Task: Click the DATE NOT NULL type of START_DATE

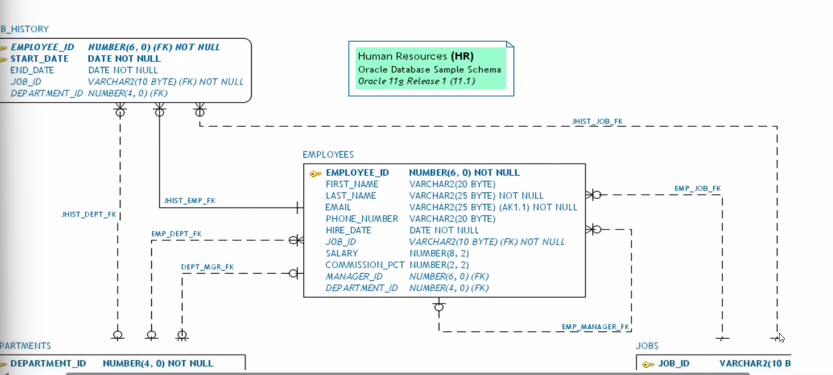Action: coord(124,59)
